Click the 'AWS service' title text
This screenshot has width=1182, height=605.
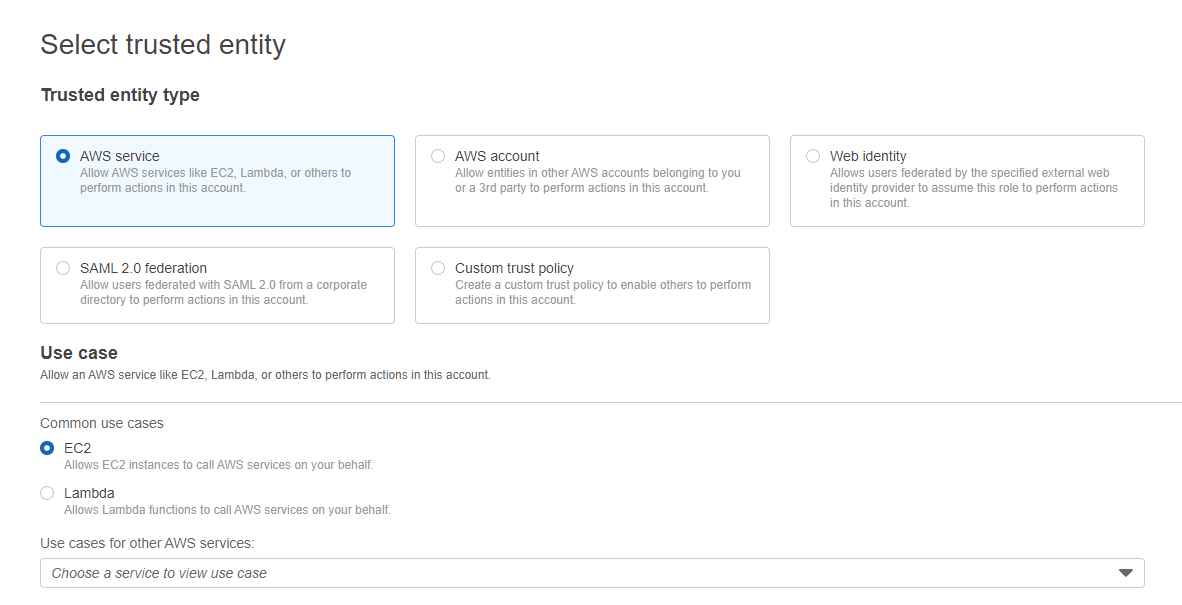(x=119, y=156)
